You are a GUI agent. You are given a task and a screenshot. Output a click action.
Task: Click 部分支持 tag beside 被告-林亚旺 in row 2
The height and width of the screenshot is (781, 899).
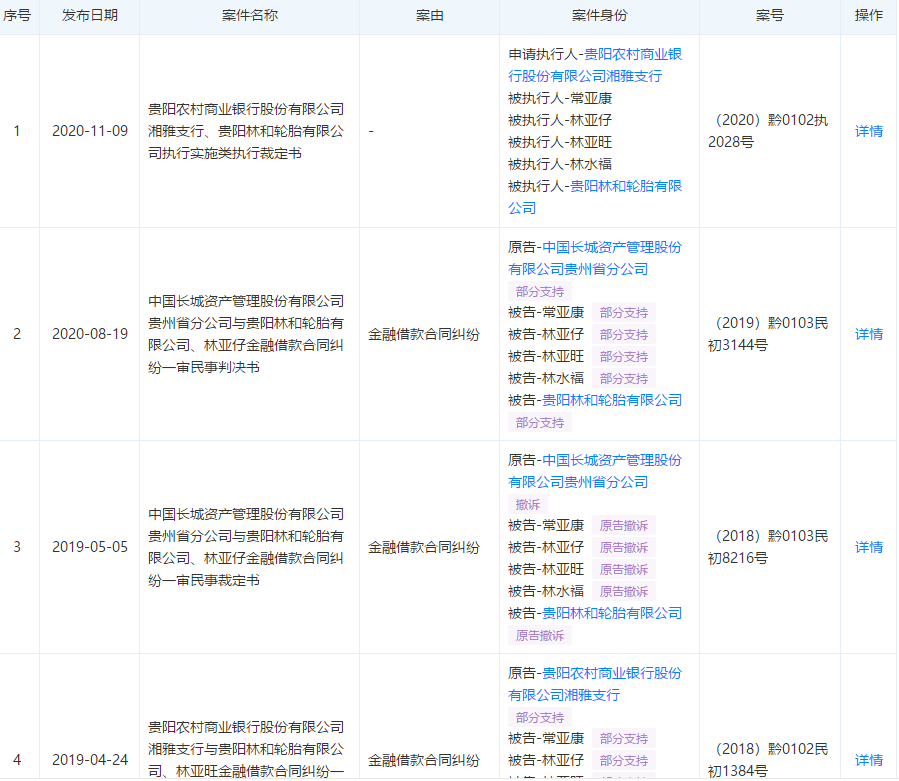(624, 357)
